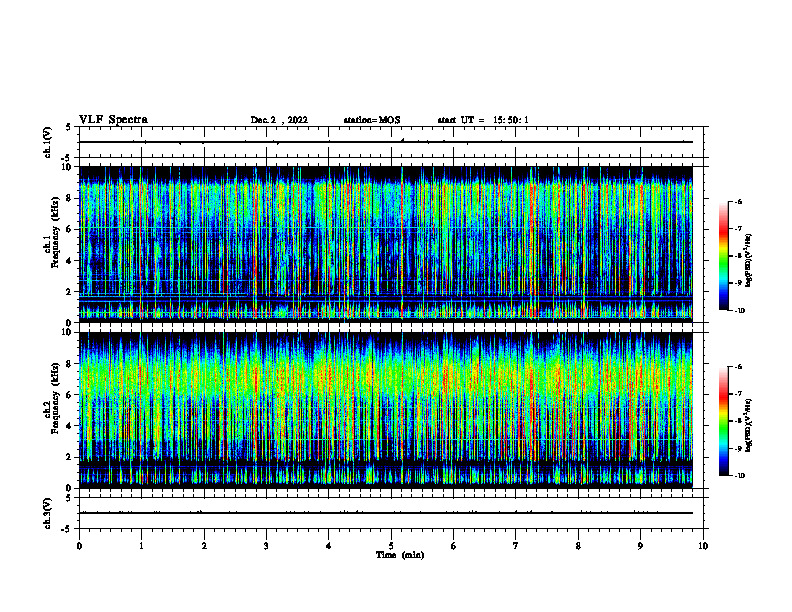Viewport: 792px width, 612px height.
Task: Click the "1" tick on time axis
Action: pos(141,546)
